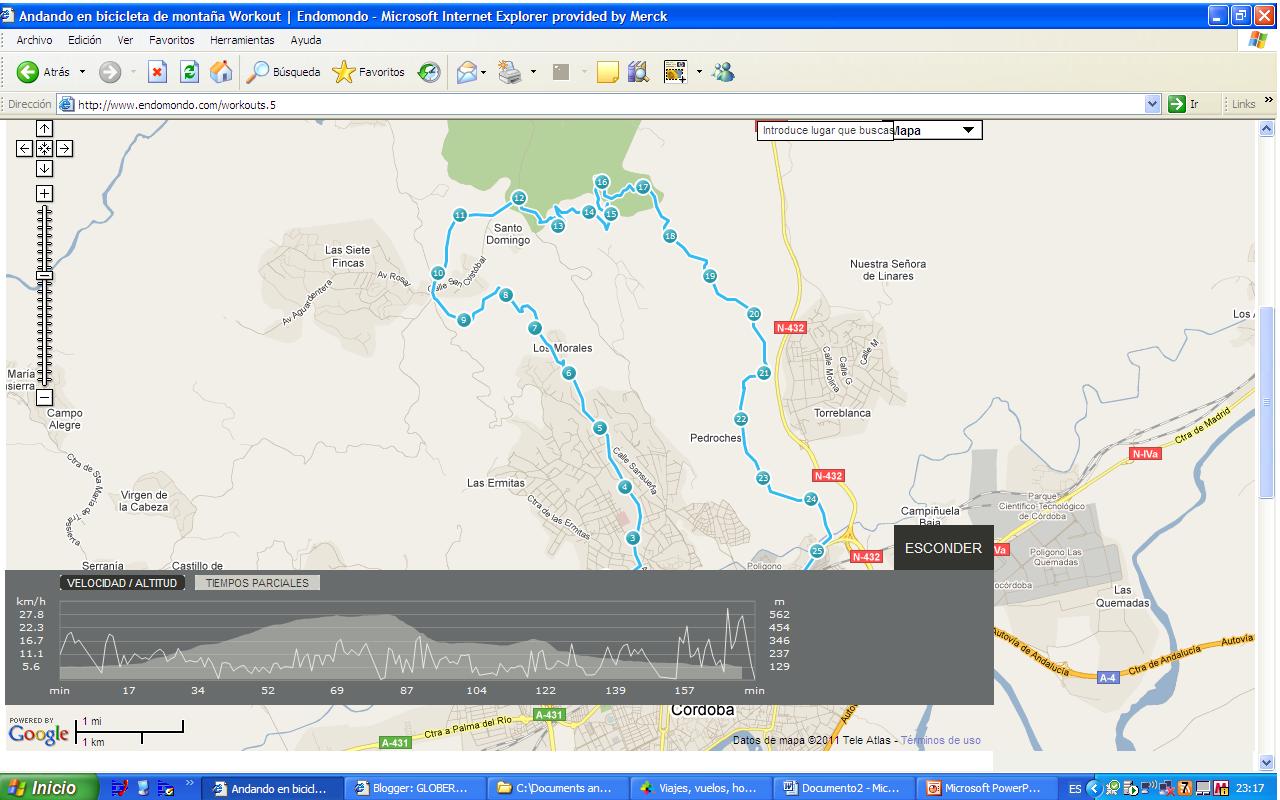
Task: Print the page with printer icon
Action: (510, 72)
